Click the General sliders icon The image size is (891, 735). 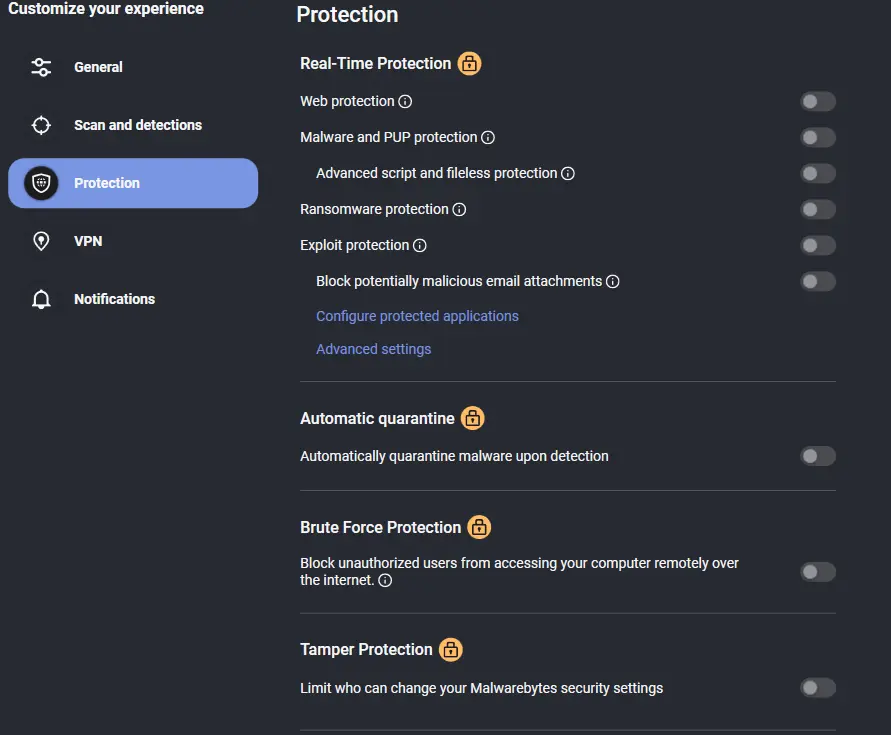click(x=41, y=67)
